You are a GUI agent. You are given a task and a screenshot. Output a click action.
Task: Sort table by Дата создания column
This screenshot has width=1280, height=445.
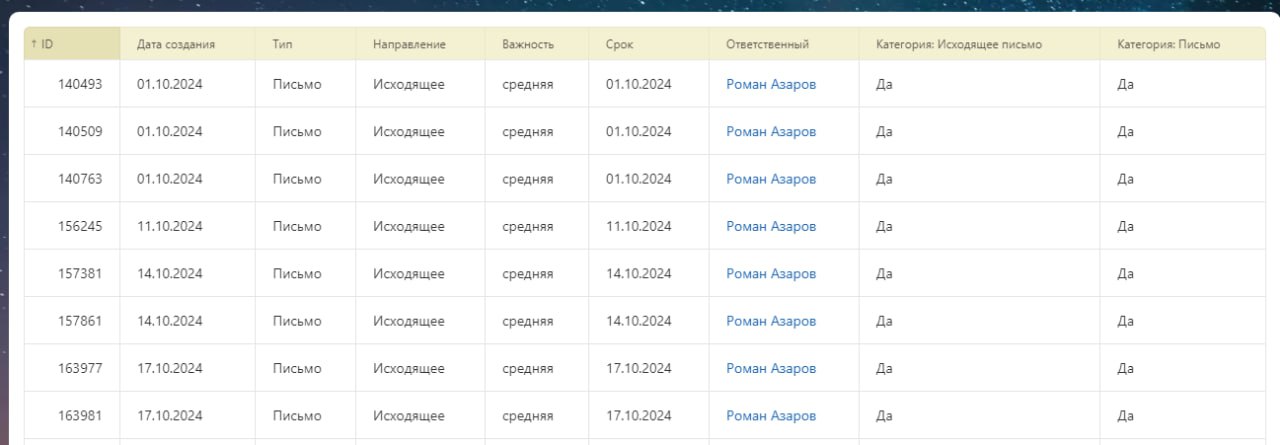(x=176, y=45)
